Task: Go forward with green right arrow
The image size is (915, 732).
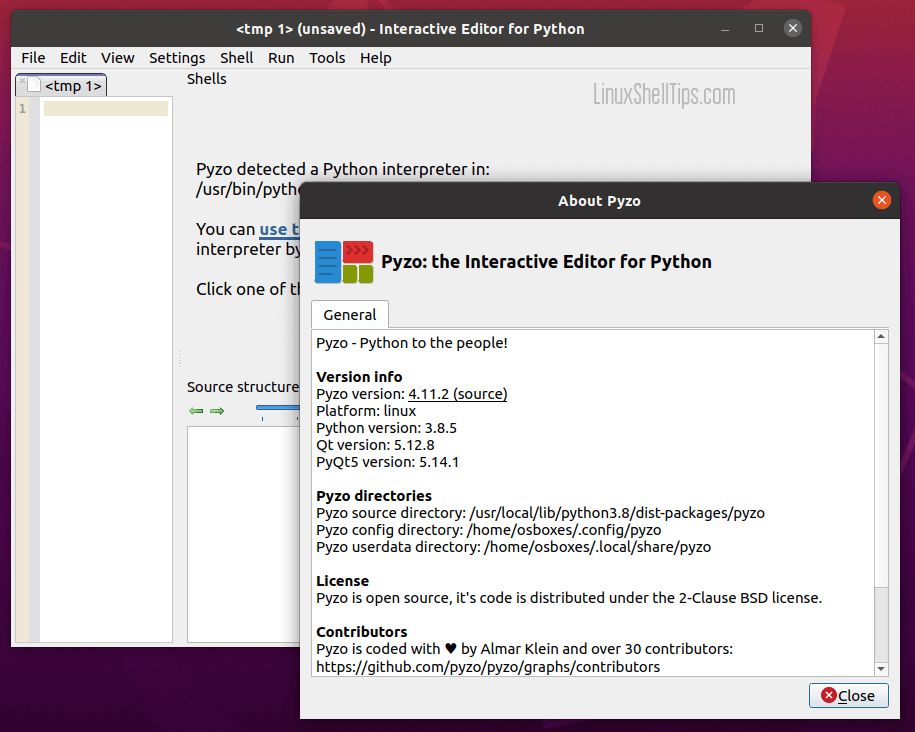Action: (217, 411)
